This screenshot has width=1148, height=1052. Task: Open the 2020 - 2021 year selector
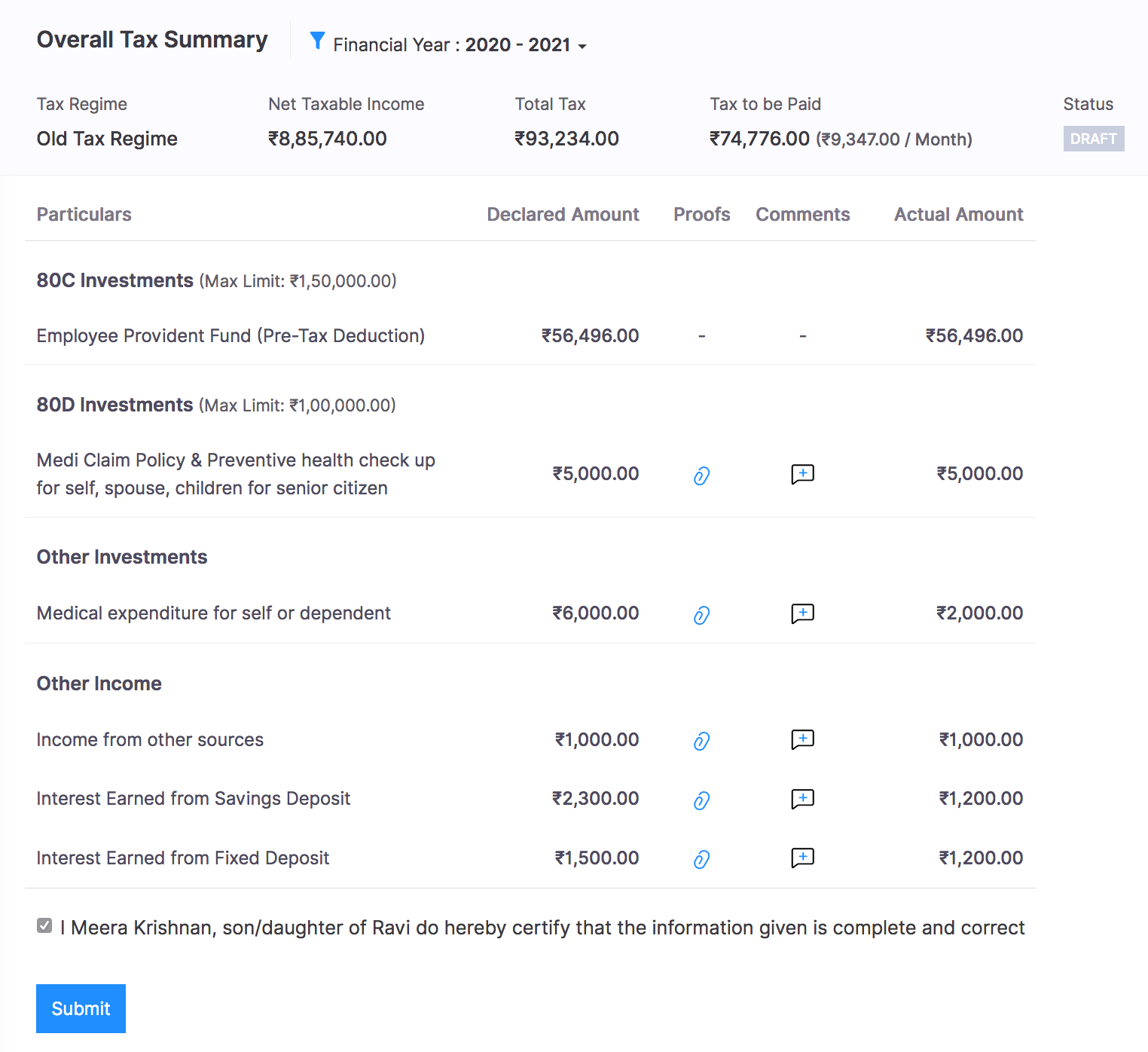[x=518, y=45]
